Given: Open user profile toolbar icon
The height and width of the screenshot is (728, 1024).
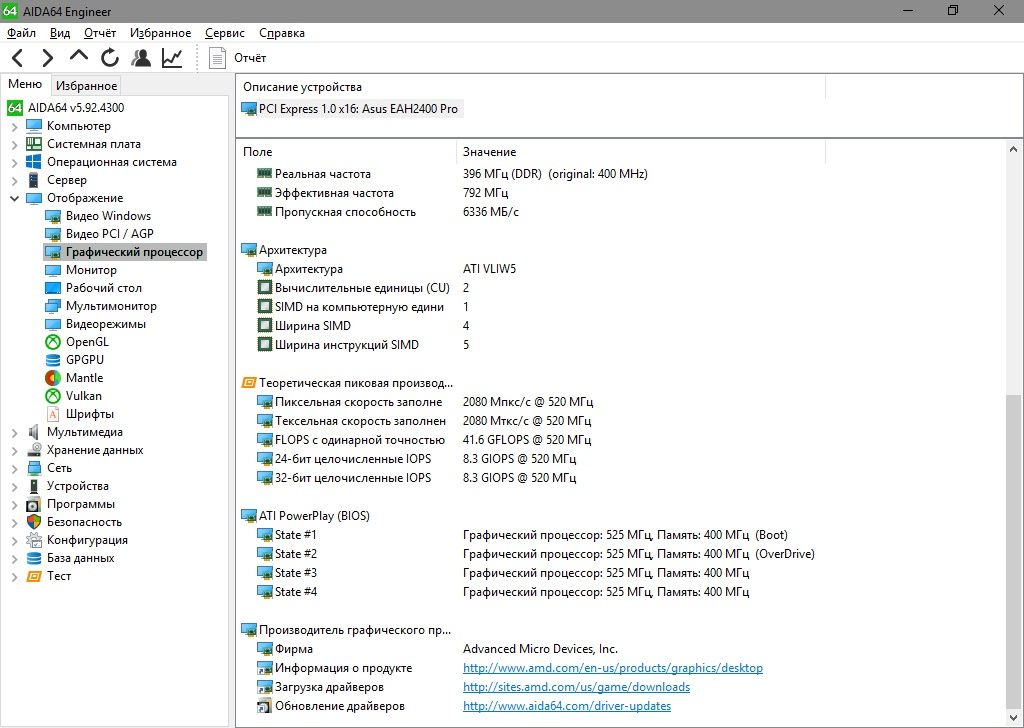Looking at the screenshot, I should (141, 58).
